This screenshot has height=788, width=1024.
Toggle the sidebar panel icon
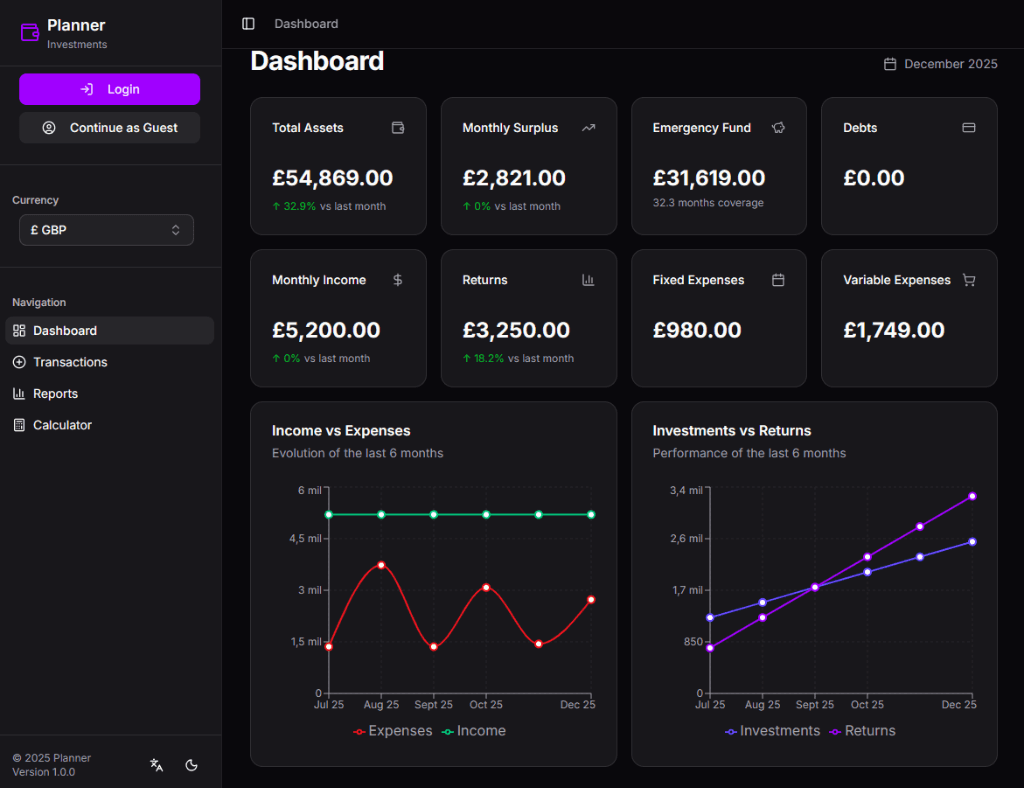(248, 24)
